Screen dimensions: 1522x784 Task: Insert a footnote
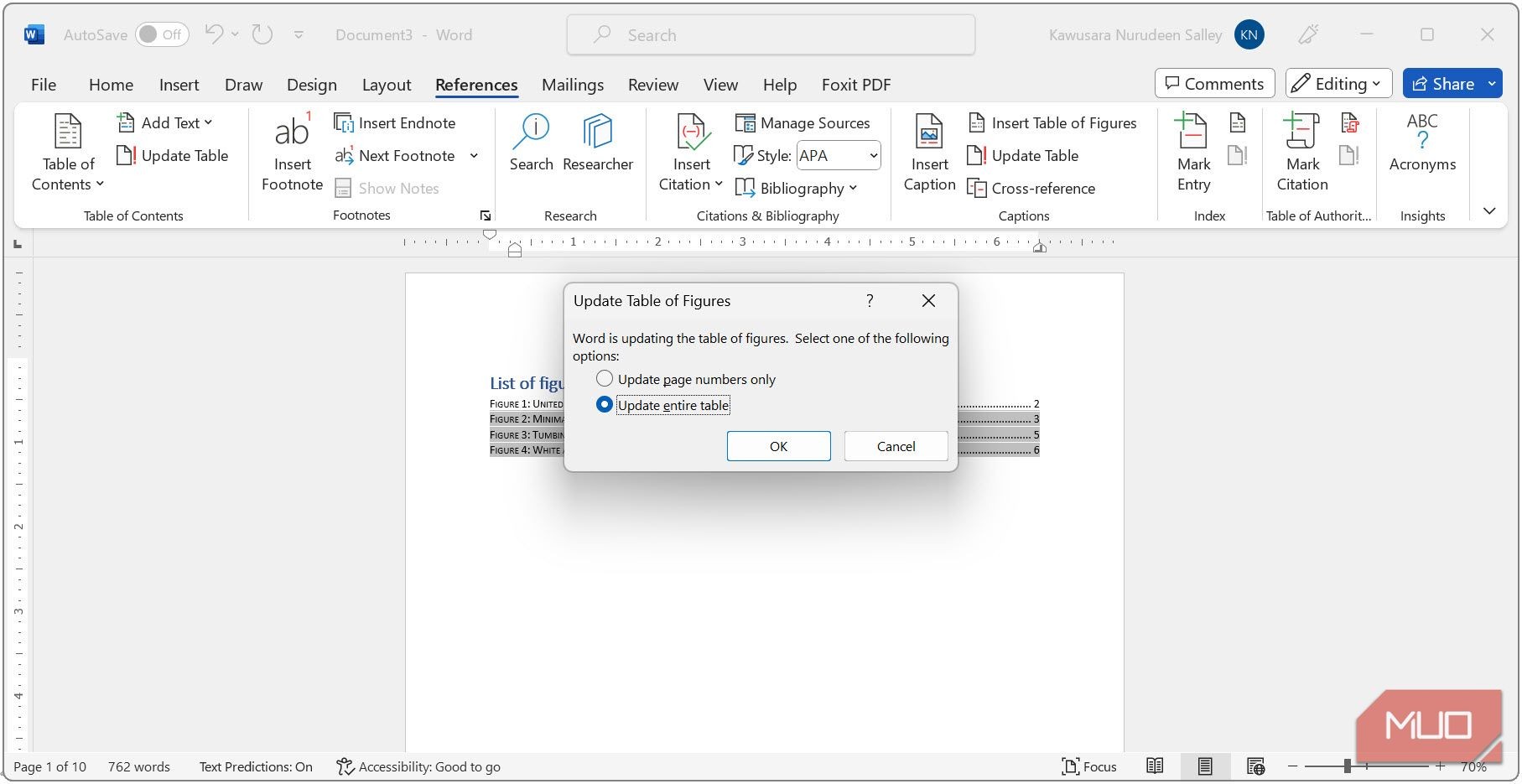(292, 153)
